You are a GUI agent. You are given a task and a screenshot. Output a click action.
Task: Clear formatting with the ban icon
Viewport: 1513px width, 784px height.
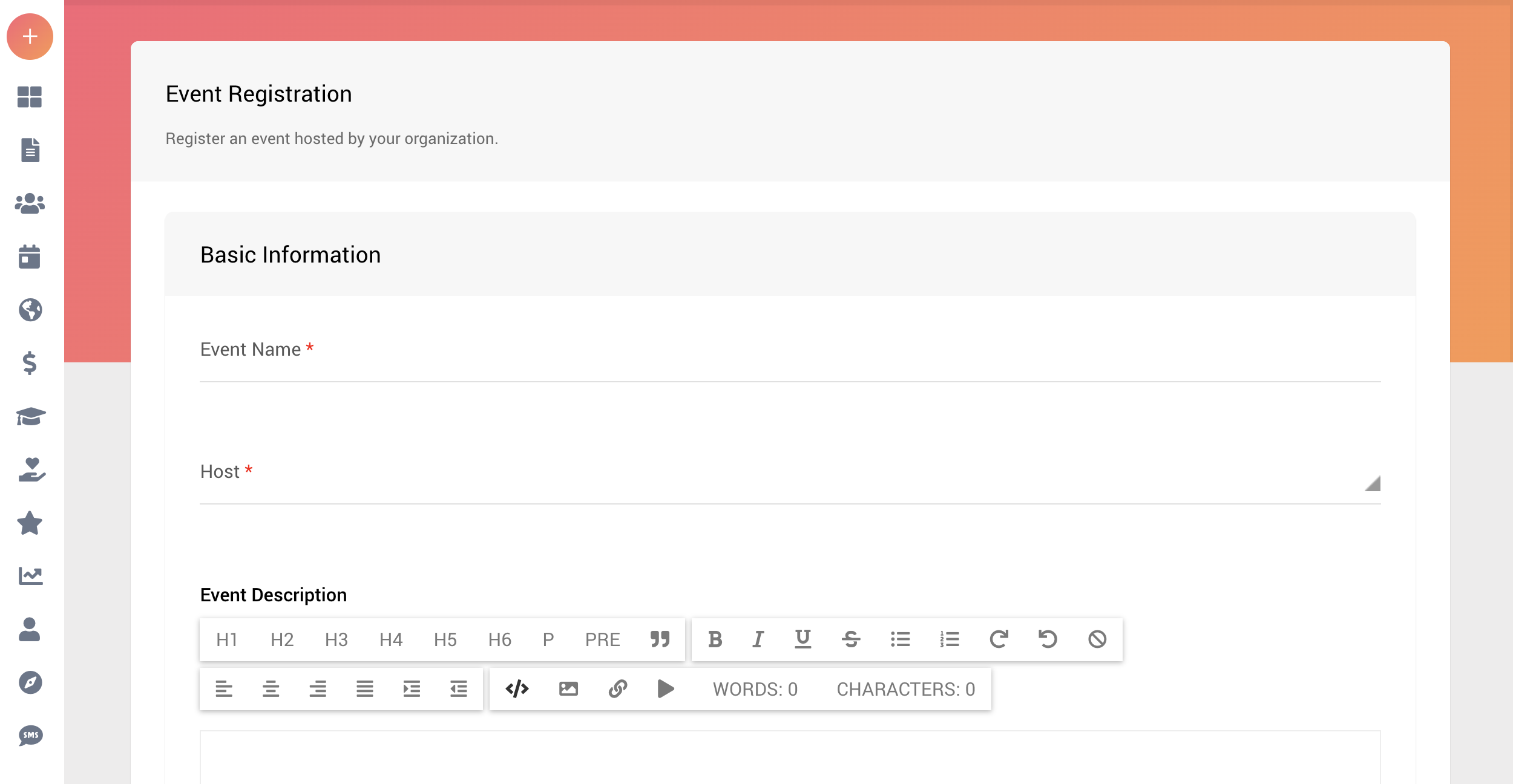click(1097, 639)
